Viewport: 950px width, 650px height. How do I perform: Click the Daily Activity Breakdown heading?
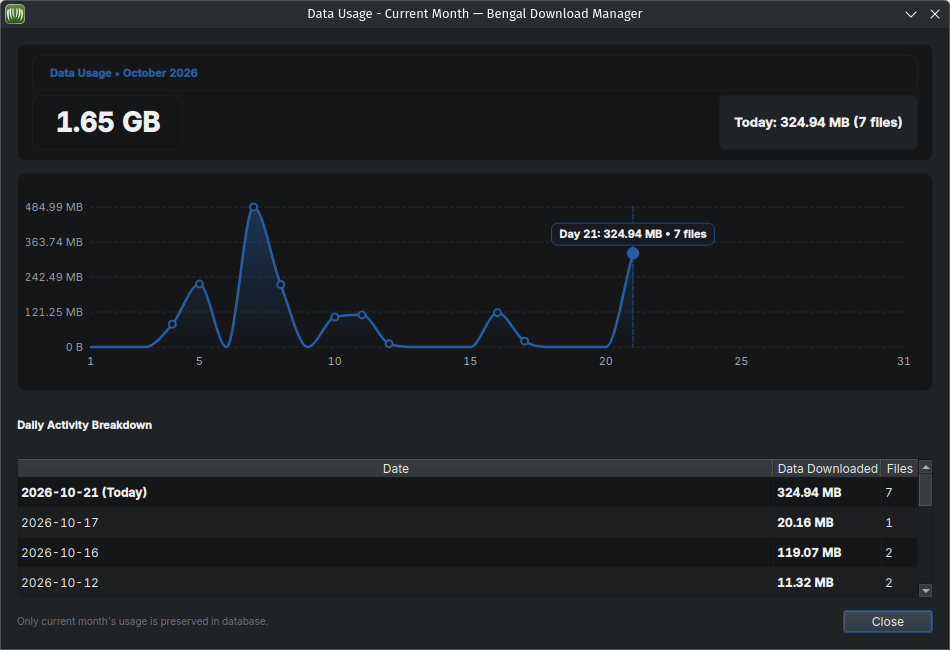point(84,425)
